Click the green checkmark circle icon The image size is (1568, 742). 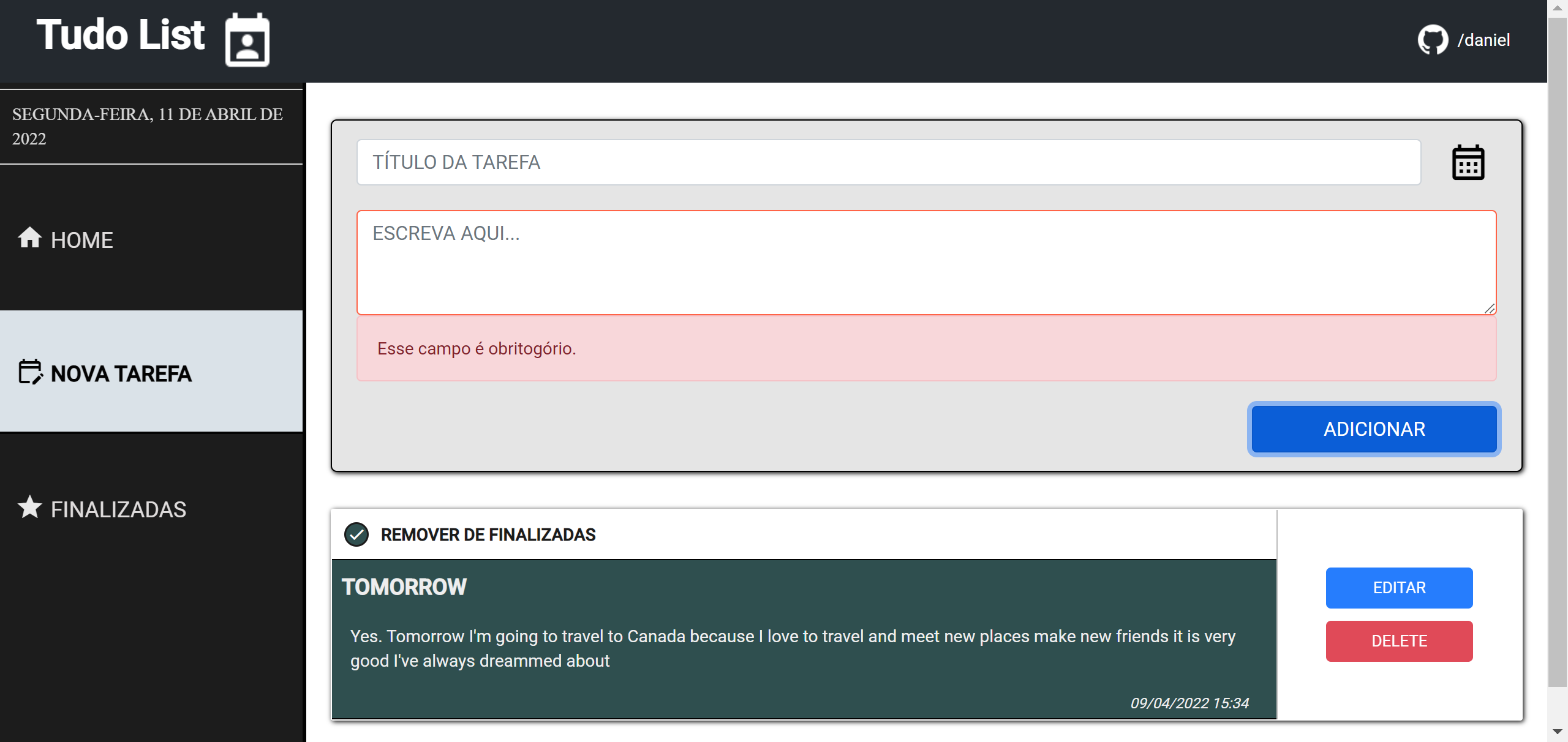[357, 534]
